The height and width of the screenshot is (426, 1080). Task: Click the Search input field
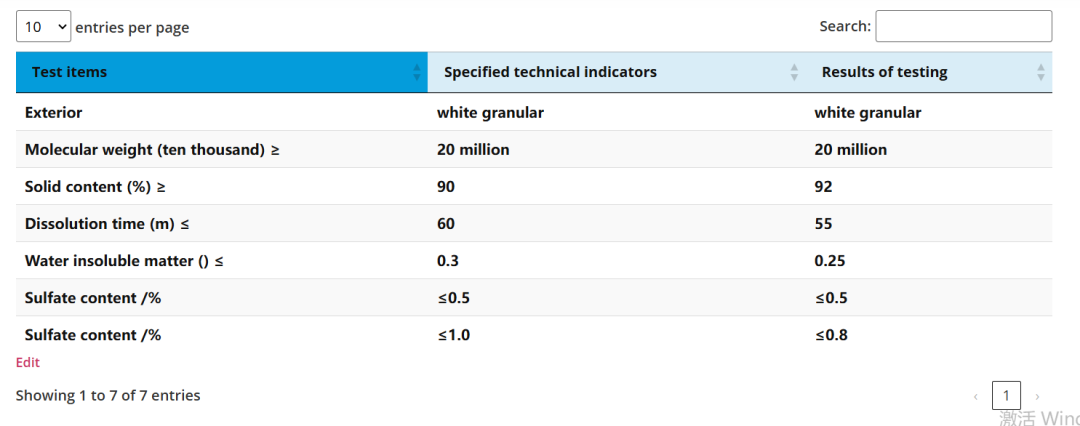point(964,26)
